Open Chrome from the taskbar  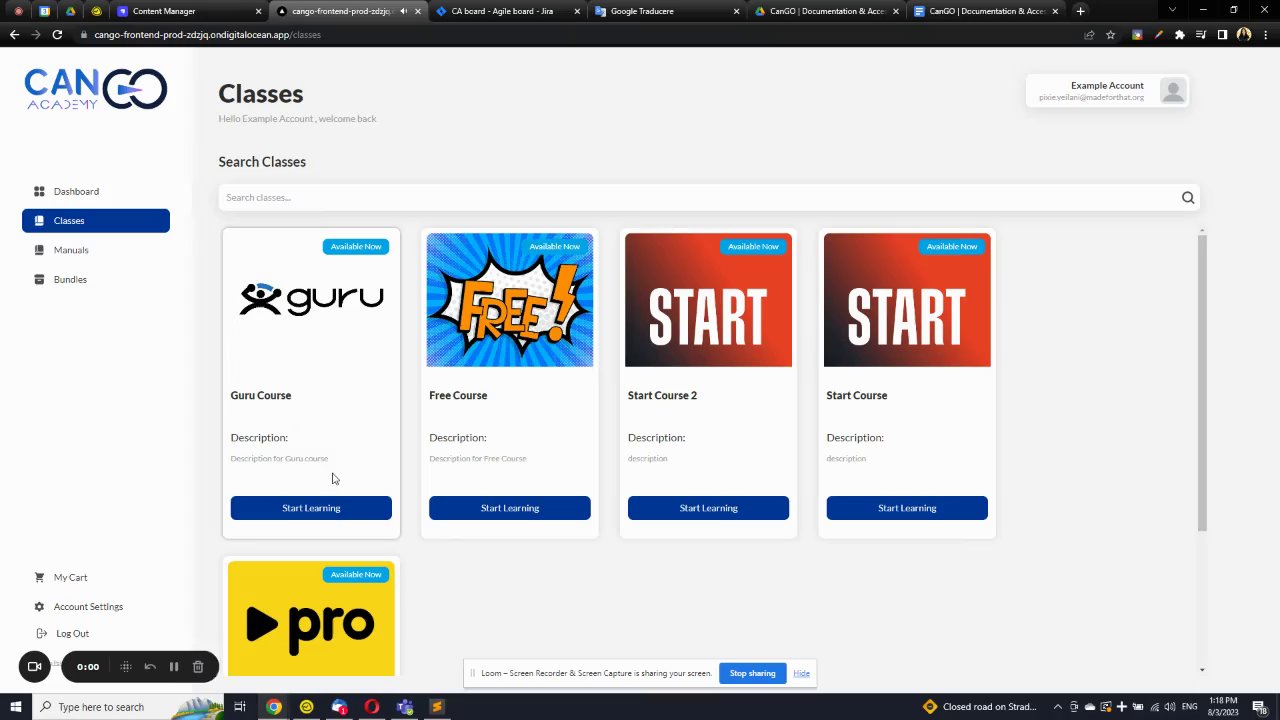[273, 707]
